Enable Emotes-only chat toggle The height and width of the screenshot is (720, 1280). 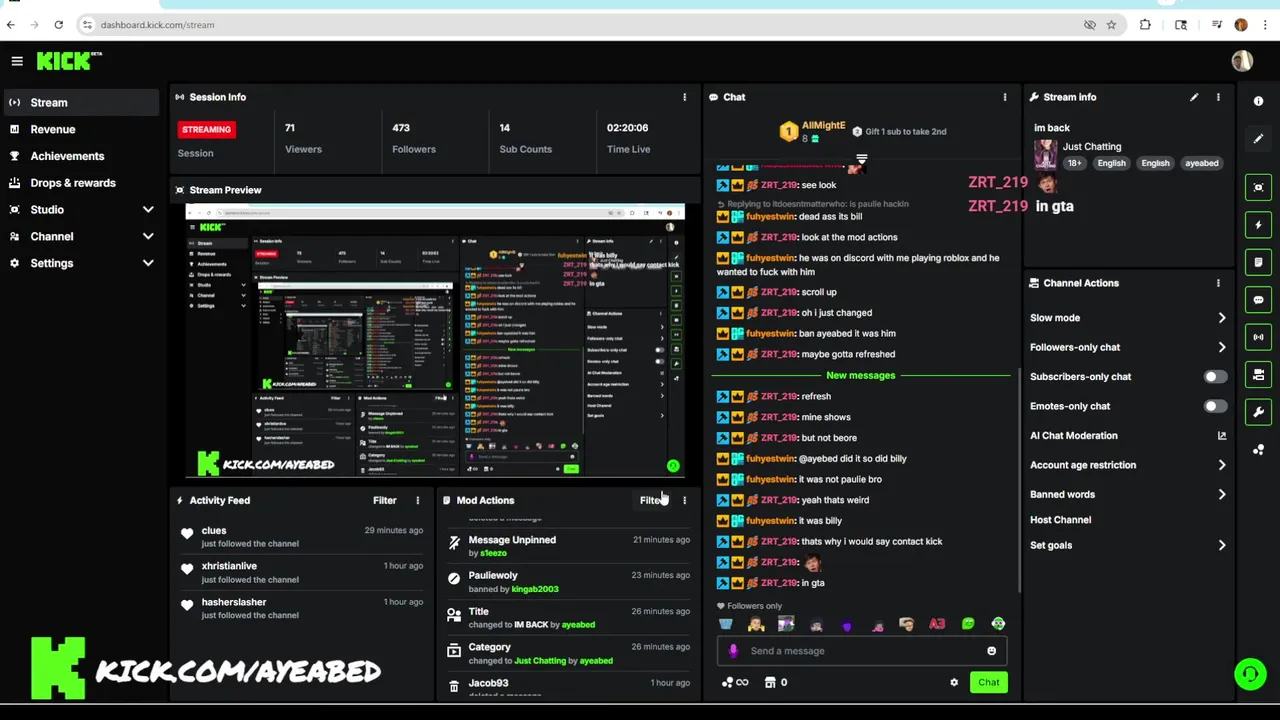coord(1214,406)
